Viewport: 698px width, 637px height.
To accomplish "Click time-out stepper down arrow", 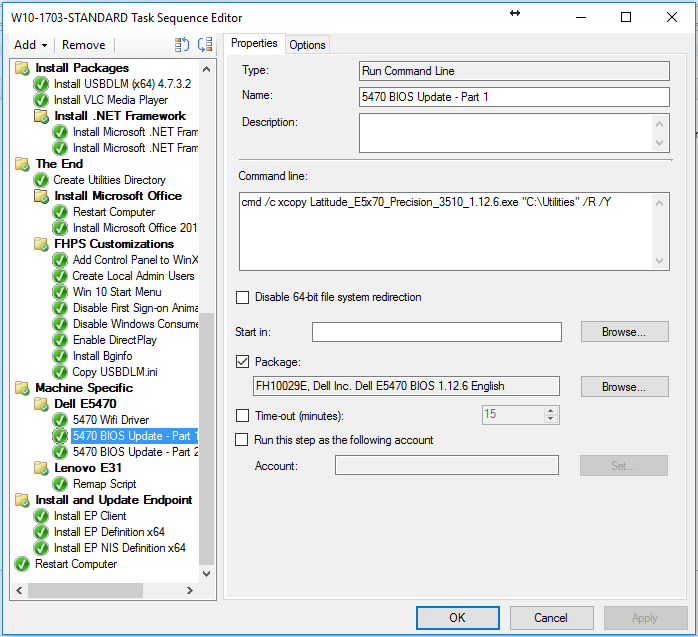I will tap(551, 419).
